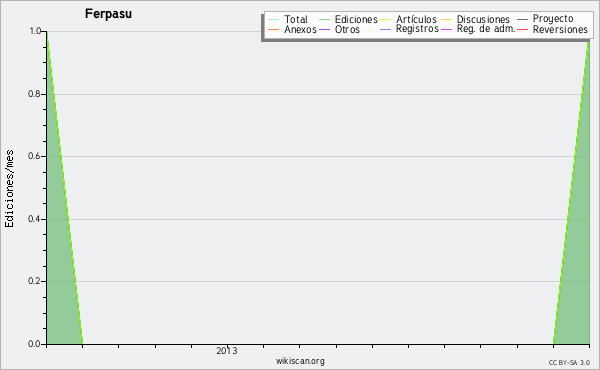The height and width of the screenshot is (370, 600).
Task: Click the wikiscan.org caption
Action: [x=300, y=361]
